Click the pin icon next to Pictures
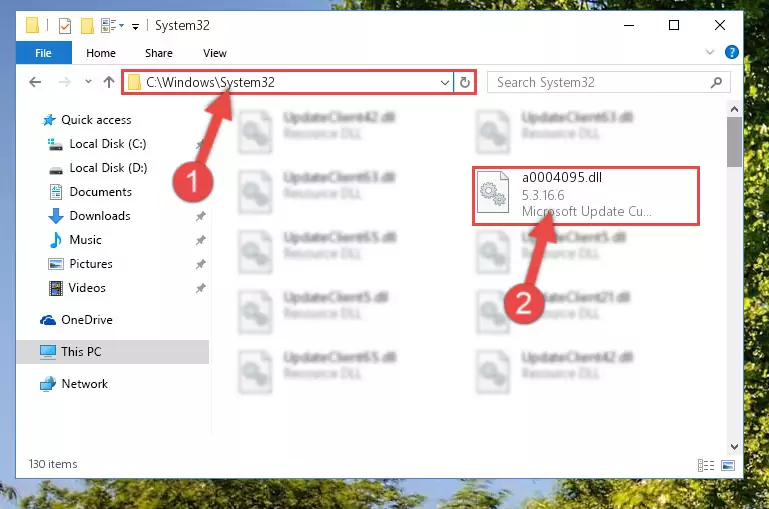The image size is (769, 509). pos(201,264)
